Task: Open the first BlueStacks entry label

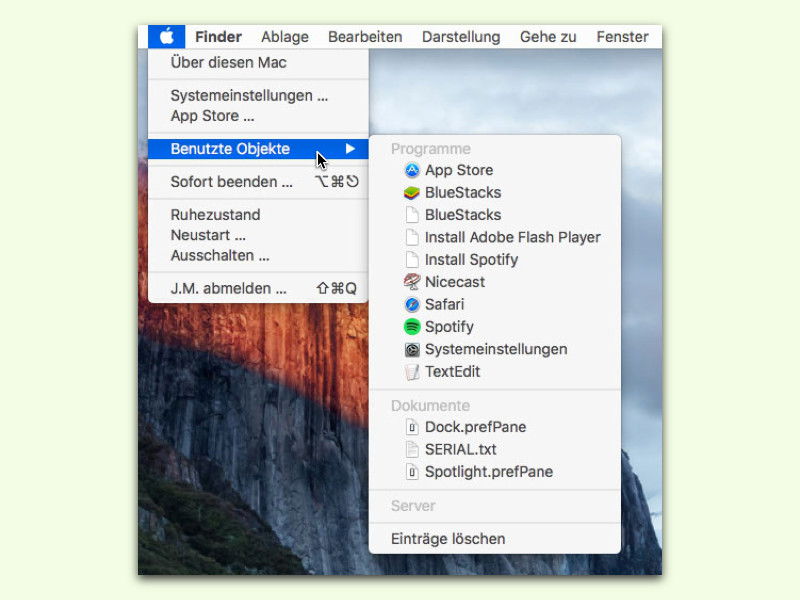Action: (x=463, y=192)
